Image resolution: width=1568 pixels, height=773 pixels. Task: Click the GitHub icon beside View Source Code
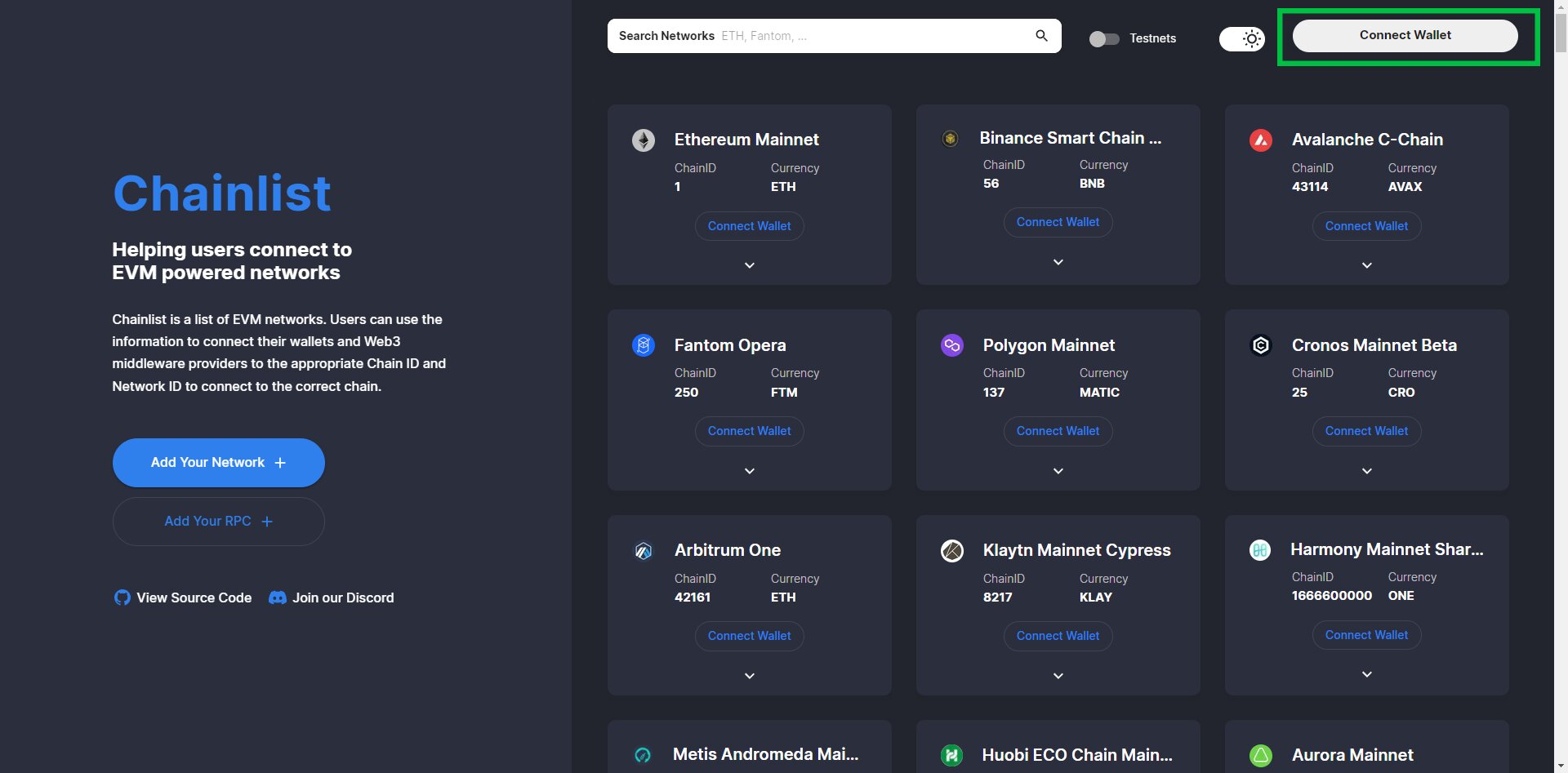[122, 598]
